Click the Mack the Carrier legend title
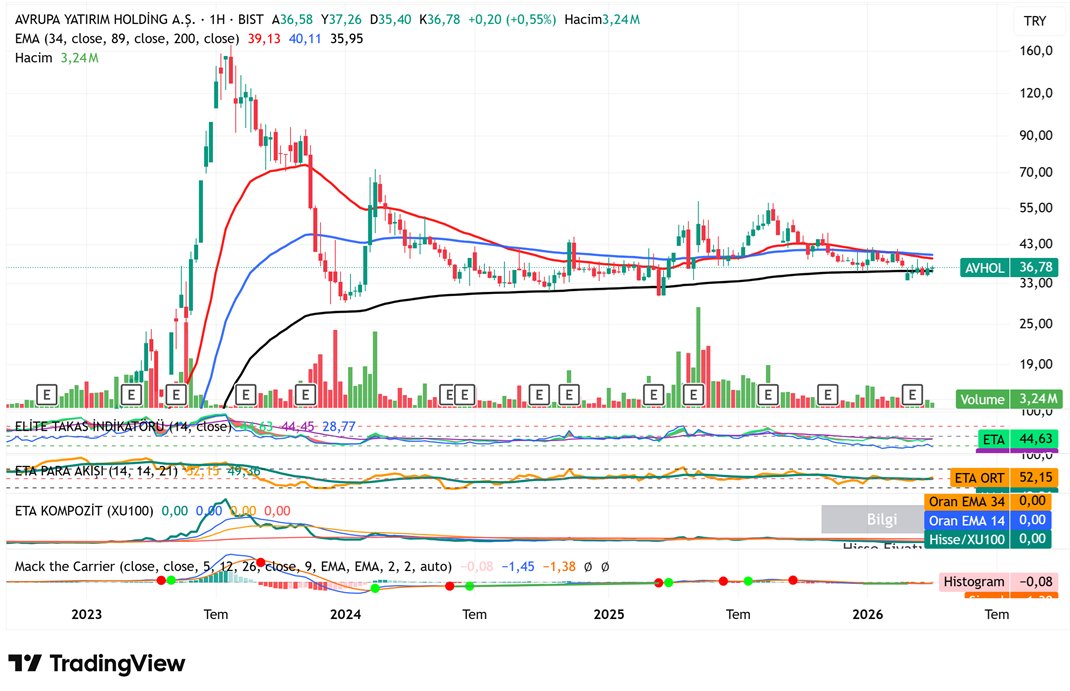The height and width of the screenshot is (691, 1070). (x=233, y=566)
